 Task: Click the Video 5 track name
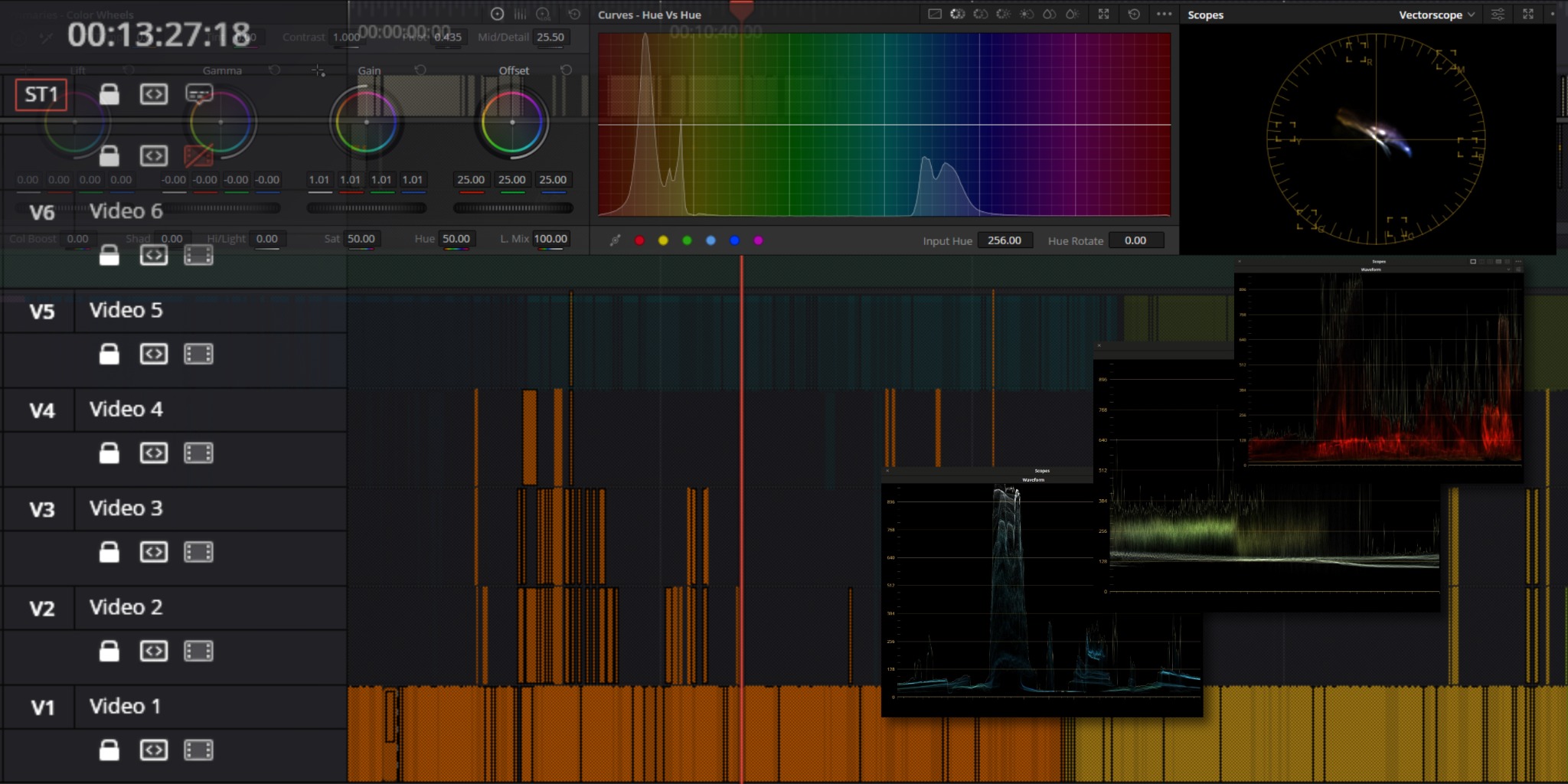126,310
